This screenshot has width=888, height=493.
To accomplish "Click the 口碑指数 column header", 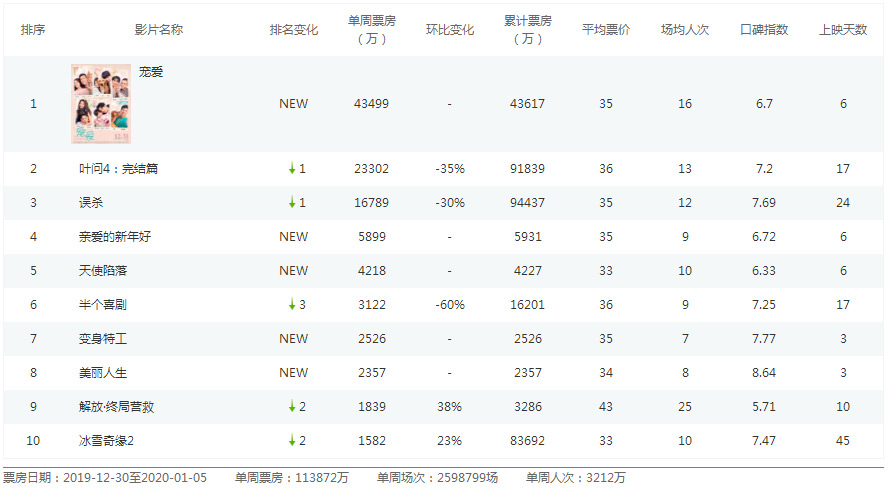I will [763, 29].
